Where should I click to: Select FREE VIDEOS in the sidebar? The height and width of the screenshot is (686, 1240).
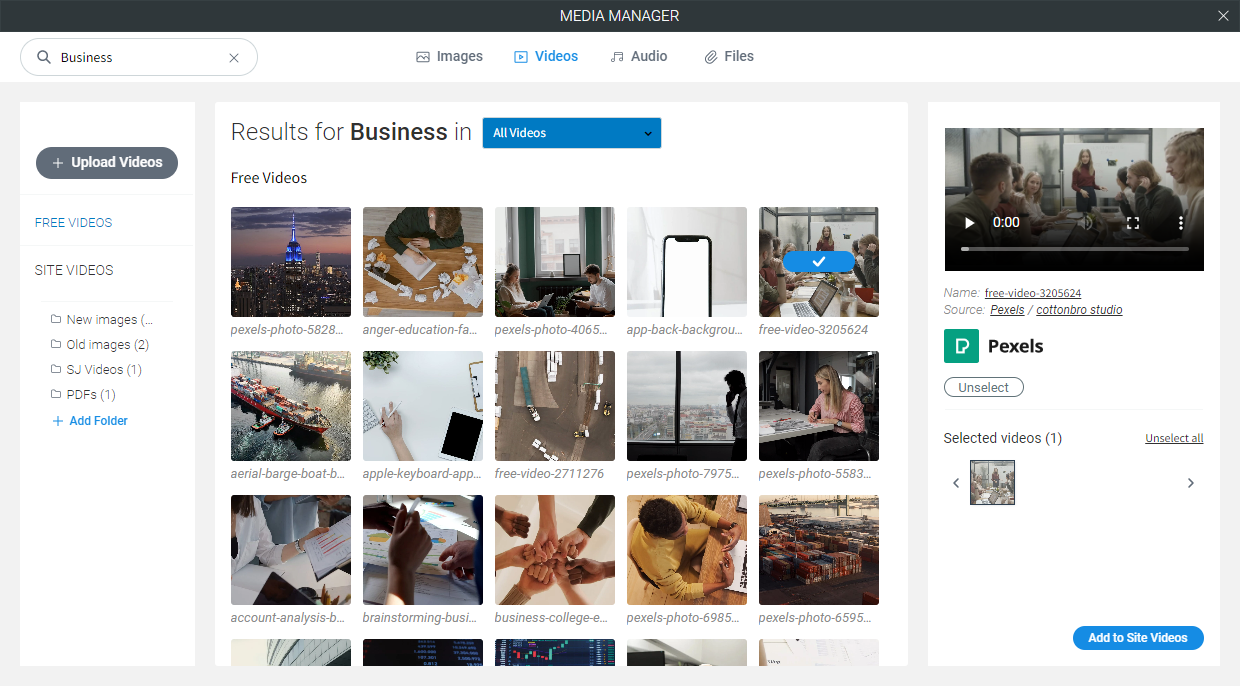(x=73, y=222)
